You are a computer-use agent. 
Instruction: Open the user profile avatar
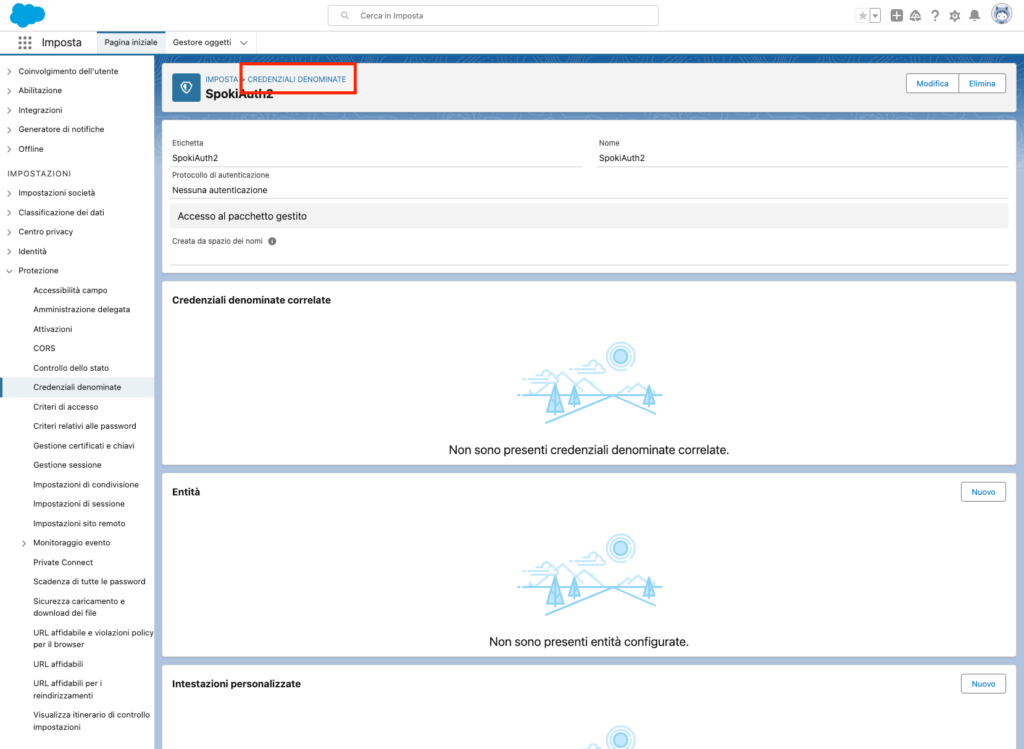click(1001, 15)
